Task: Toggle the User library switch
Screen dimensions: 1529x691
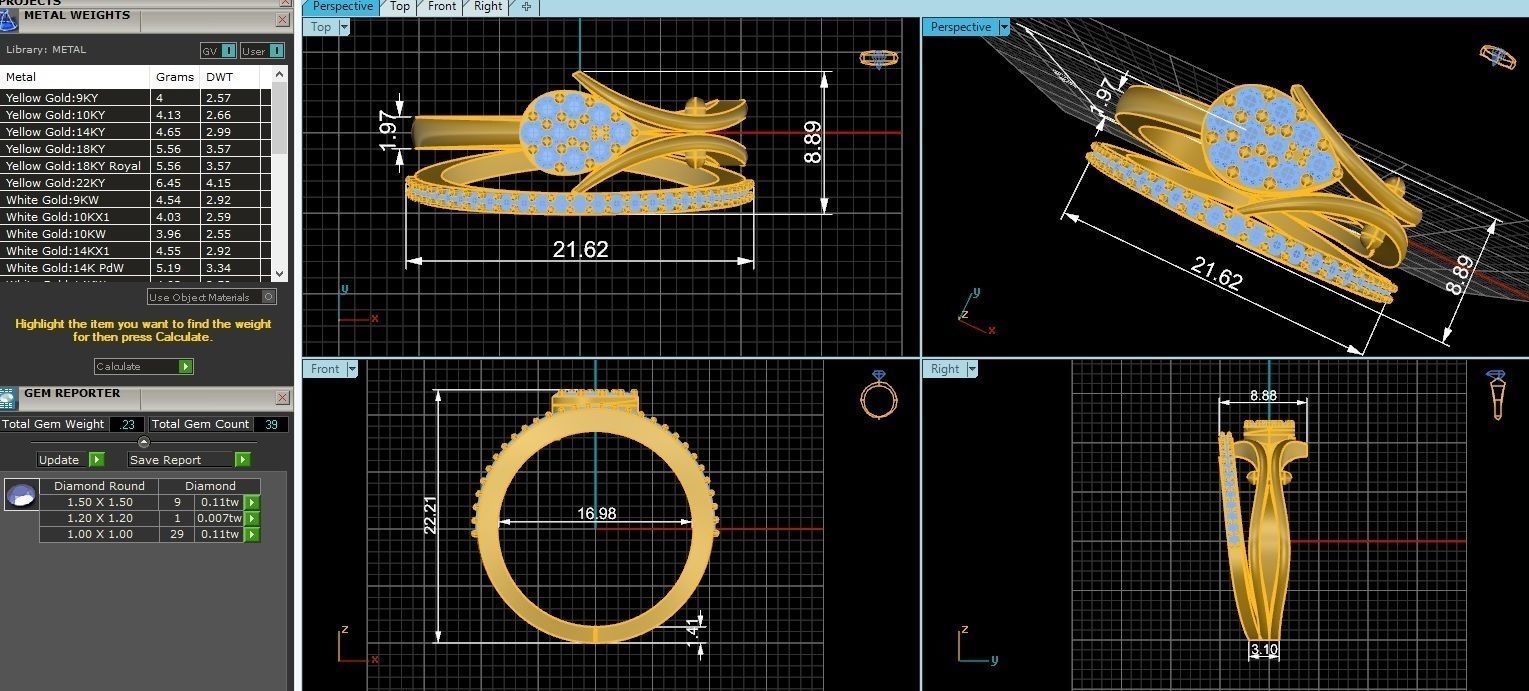Action: click(x=262, y=51)
